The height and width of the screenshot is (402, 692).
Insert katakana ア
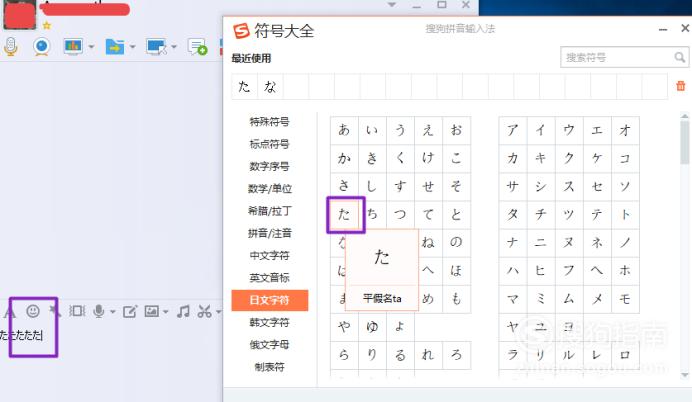tap(512, 130)
